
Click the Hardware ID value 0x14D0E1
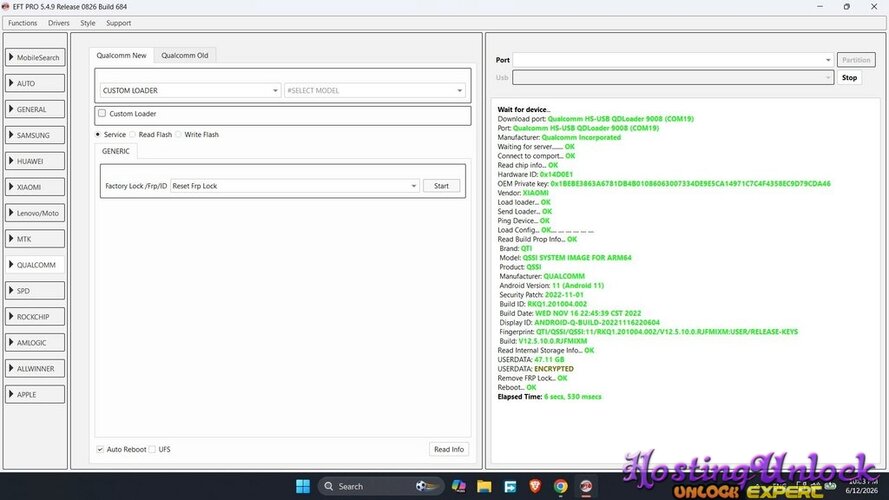[x=556, y=175]
